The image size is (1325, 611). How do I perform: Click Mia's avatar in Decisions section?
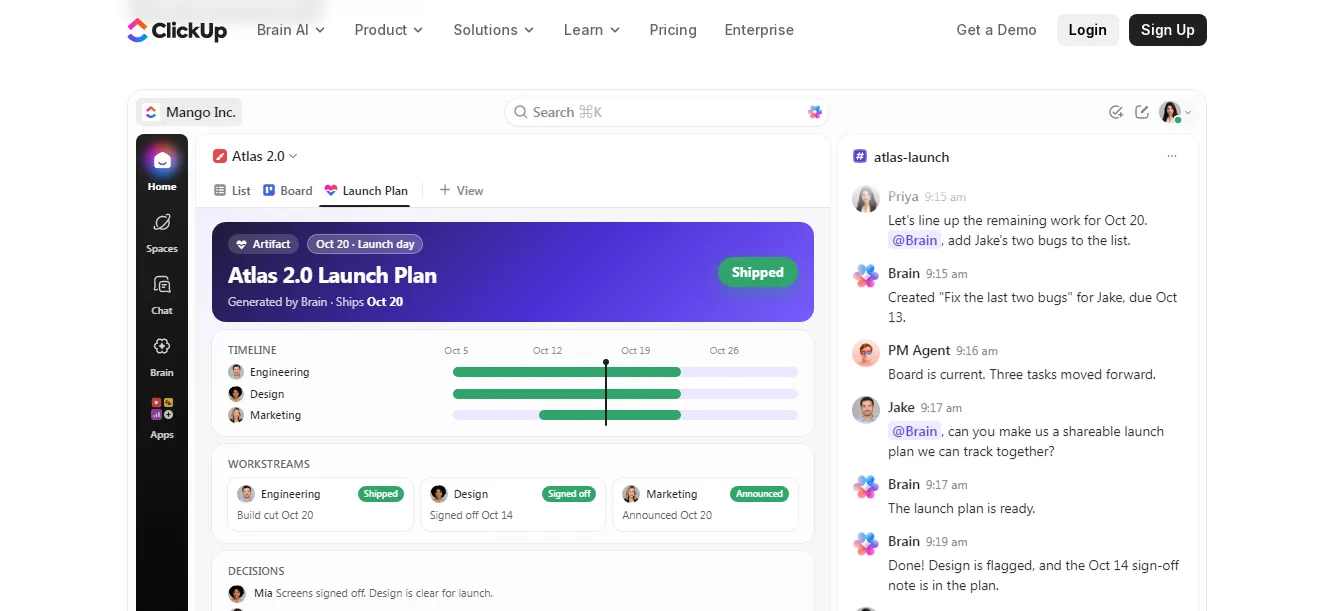click(237, 593)
